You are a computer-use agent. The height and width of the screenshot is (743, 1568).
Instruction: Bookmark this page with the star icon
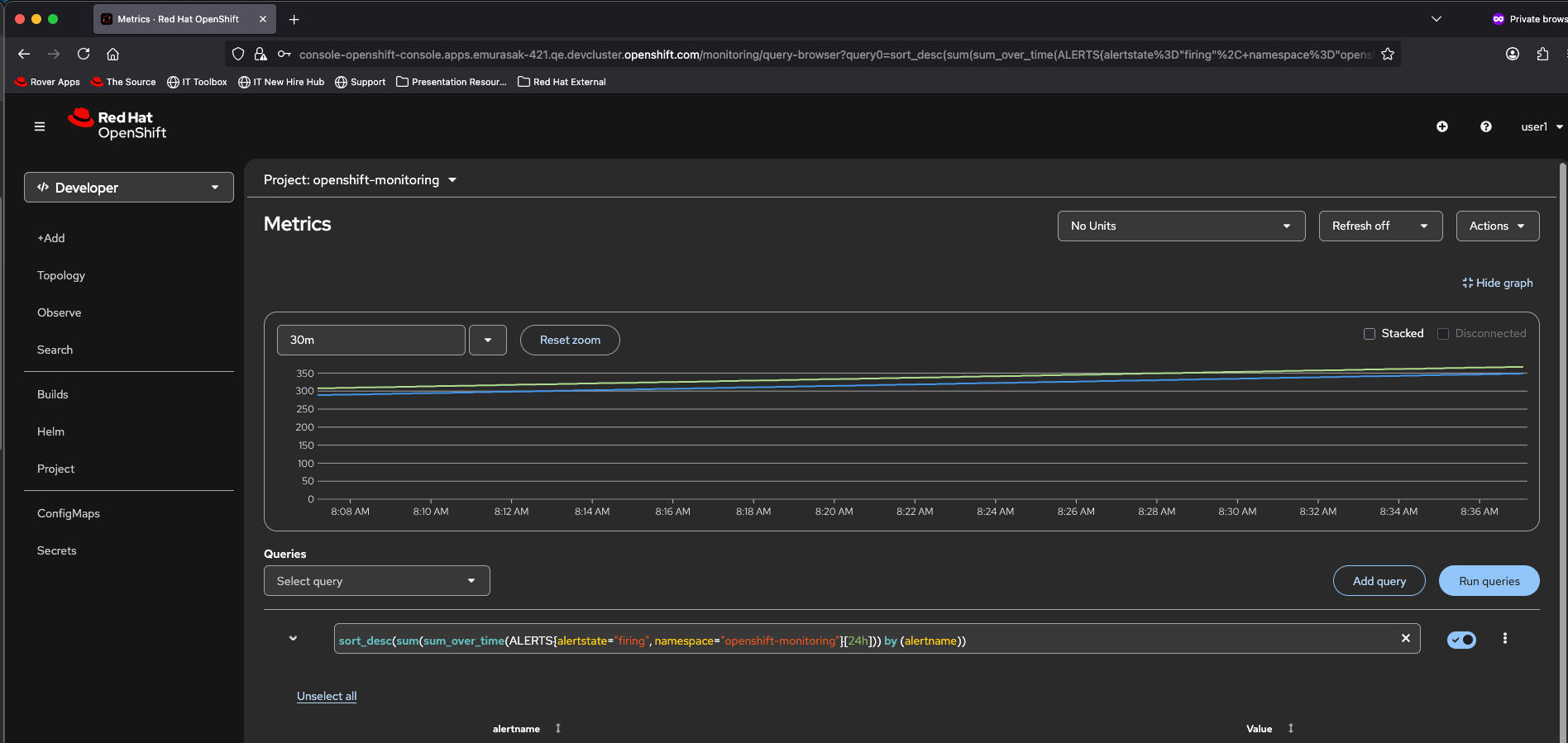click(x=1388, y=54)
